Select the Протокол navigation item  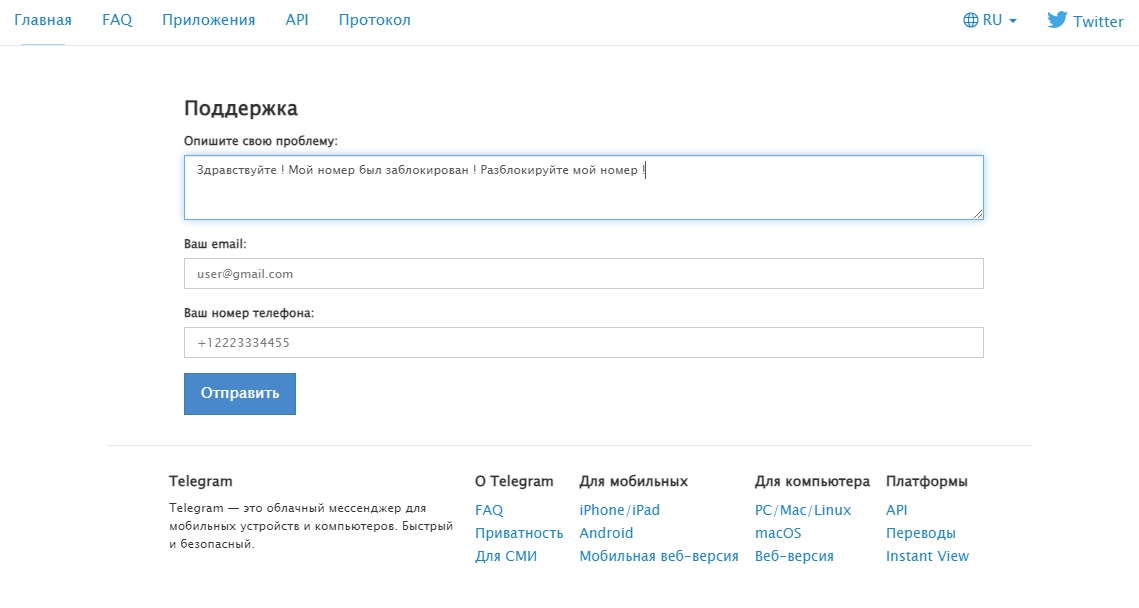click(x=374, y=19)
